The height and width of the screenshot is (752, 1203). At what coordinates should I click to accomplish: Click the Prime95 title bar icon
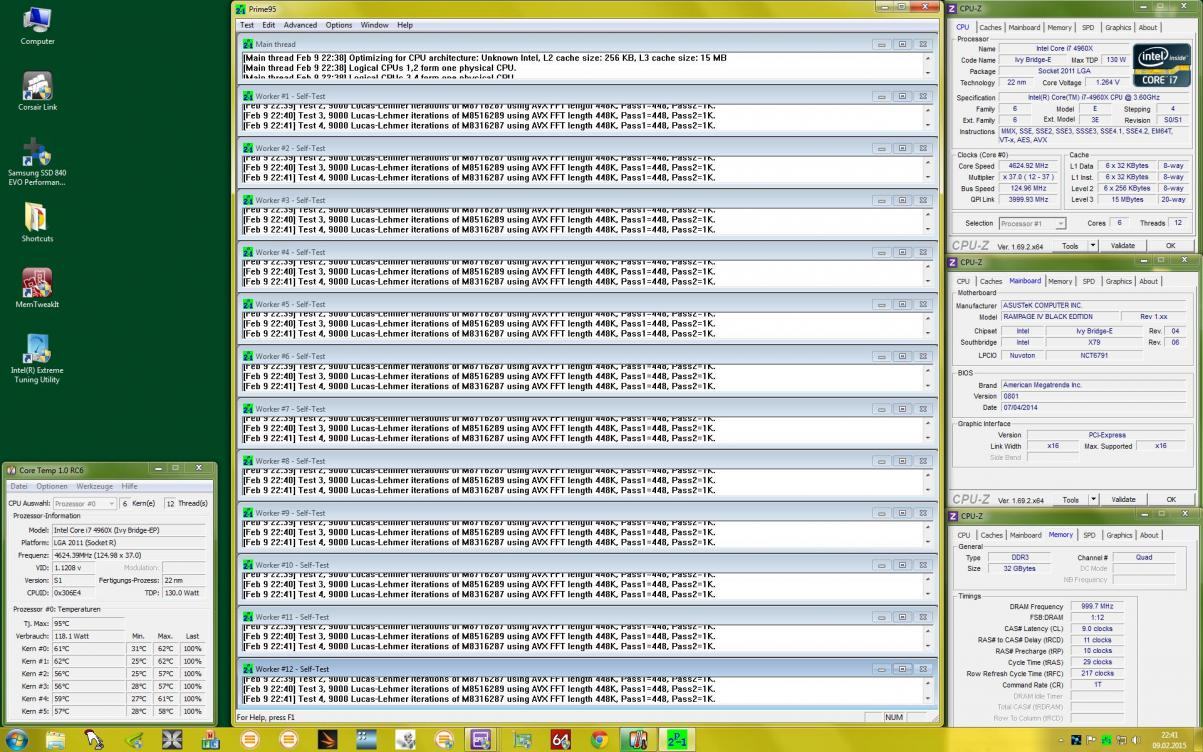(241, 9)
